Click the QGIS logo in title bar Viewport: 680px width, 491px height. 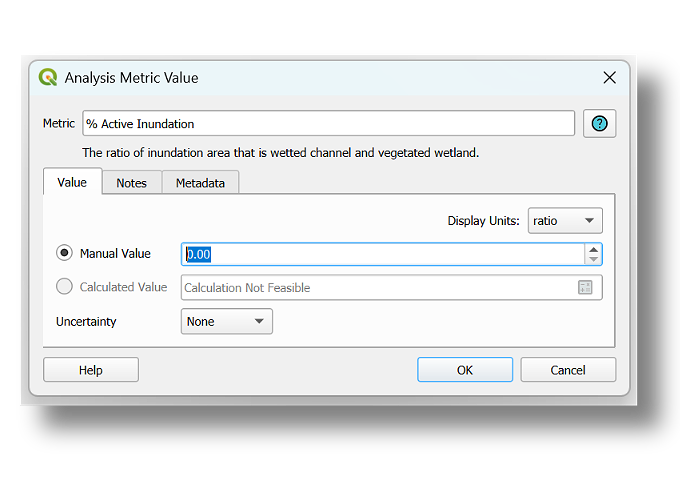pyautogui.click(x=48, y=78)
